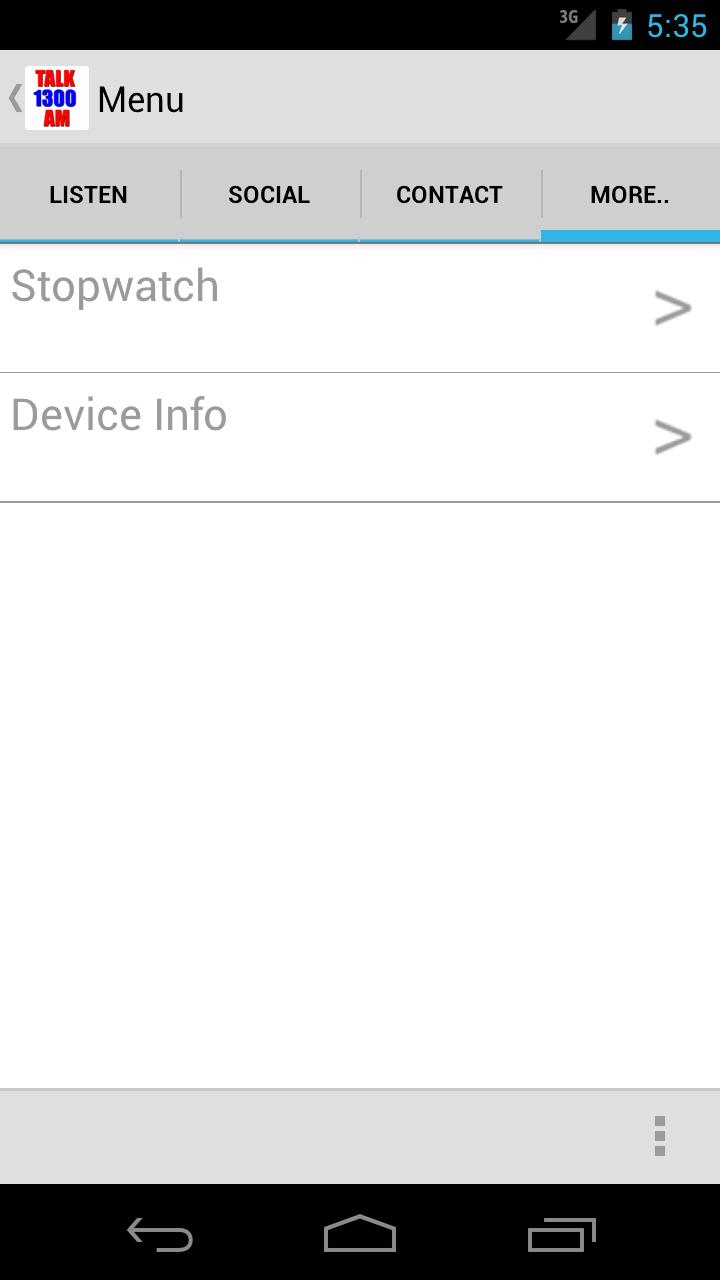Switch to the LISTEN tab
Viewport: 720px width, 1280px height.
89,194
